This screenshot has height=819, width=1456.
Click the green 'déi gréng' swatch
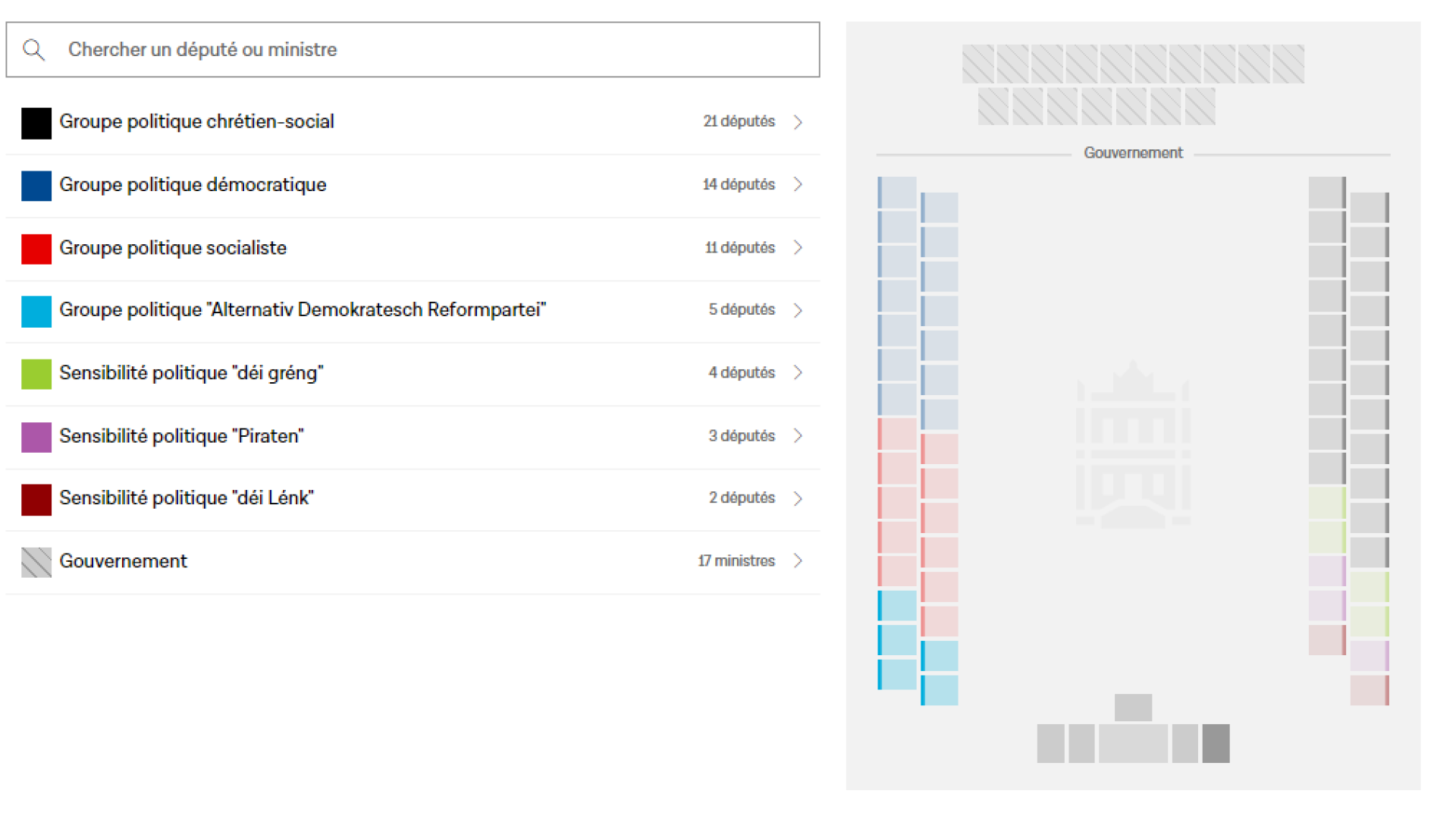click(x=36, y=374)
